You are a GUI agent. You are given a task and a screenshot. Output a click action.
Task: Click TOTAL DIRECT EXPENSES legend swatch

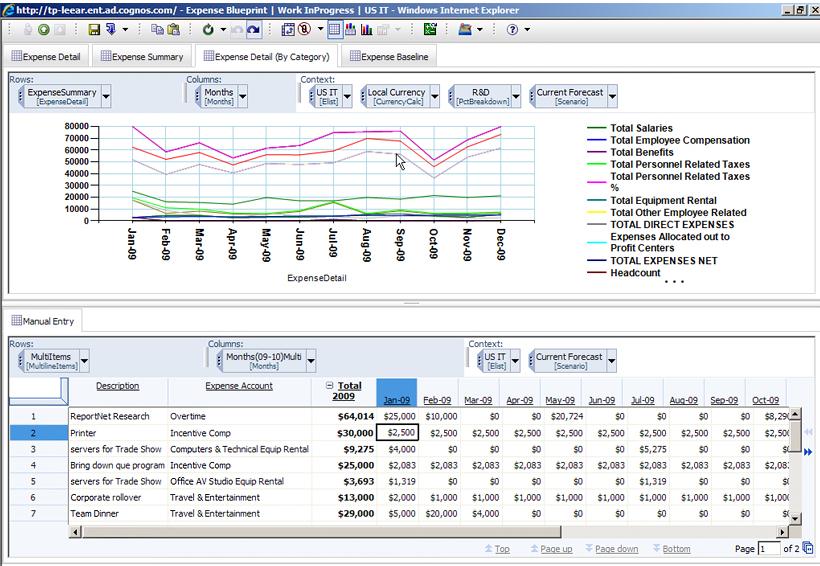(x=596, y=224)
